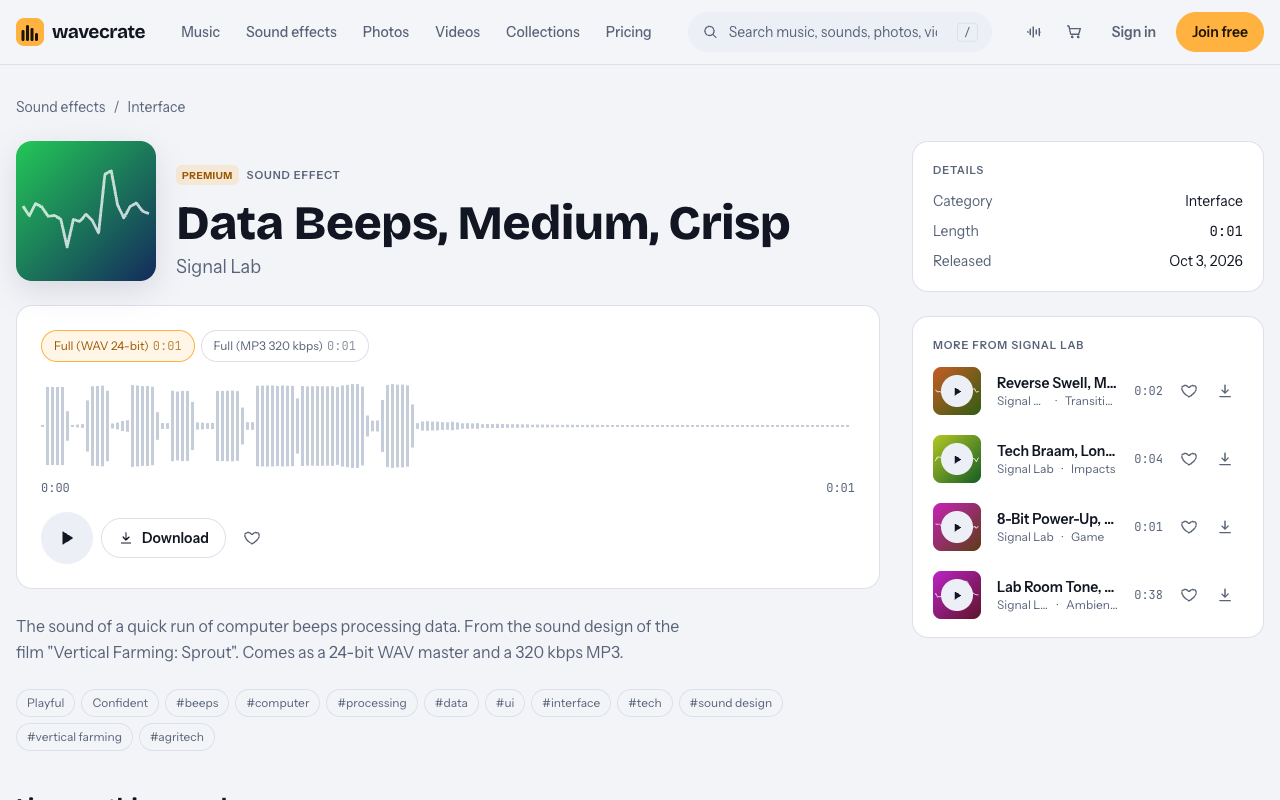Open Collections page

pyautogui.click(x=543, y=32)
